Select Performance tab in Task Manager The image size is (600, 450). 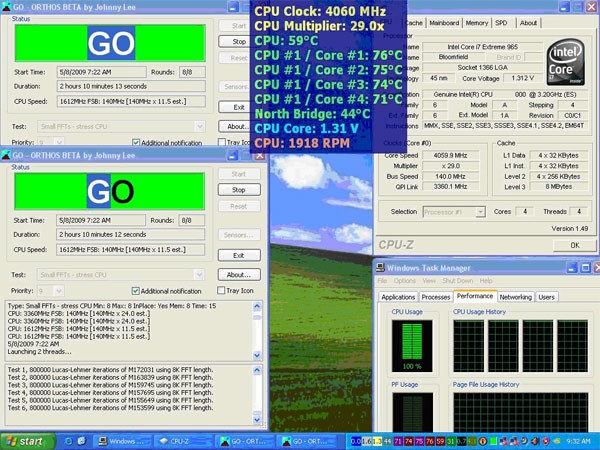click(475, 296)
